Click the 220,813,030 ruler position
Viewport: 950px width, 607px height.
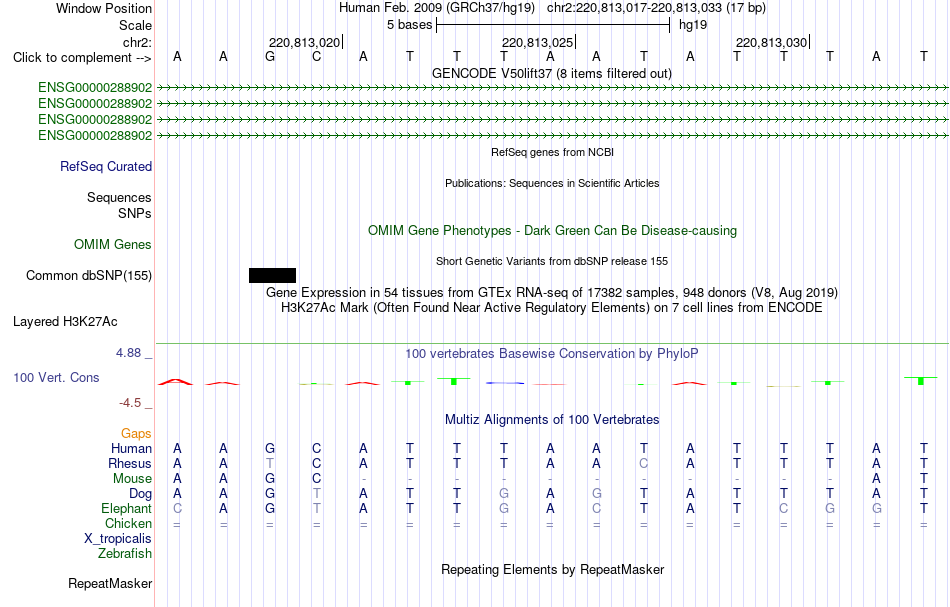coord(771,42)
